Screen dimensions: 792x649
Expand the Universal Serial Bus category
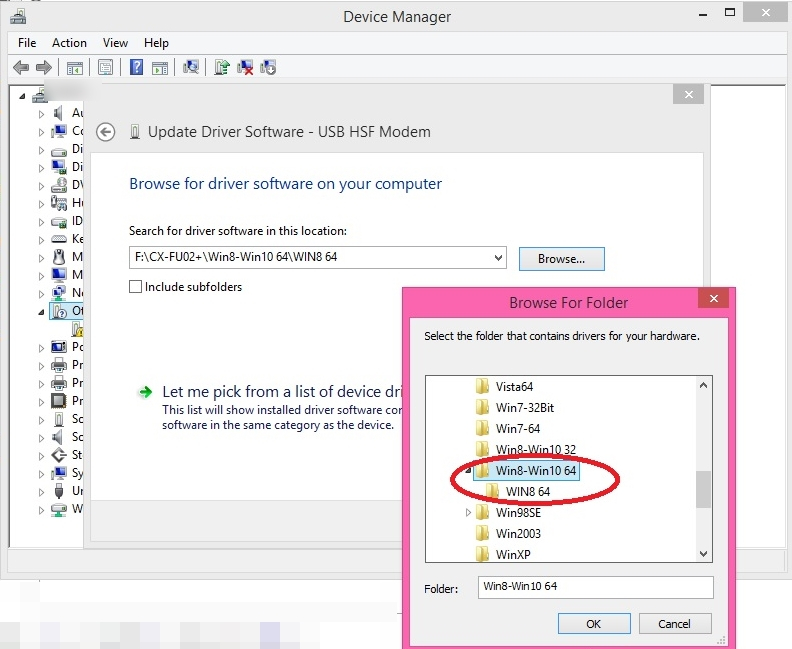(x=41, y=492)
